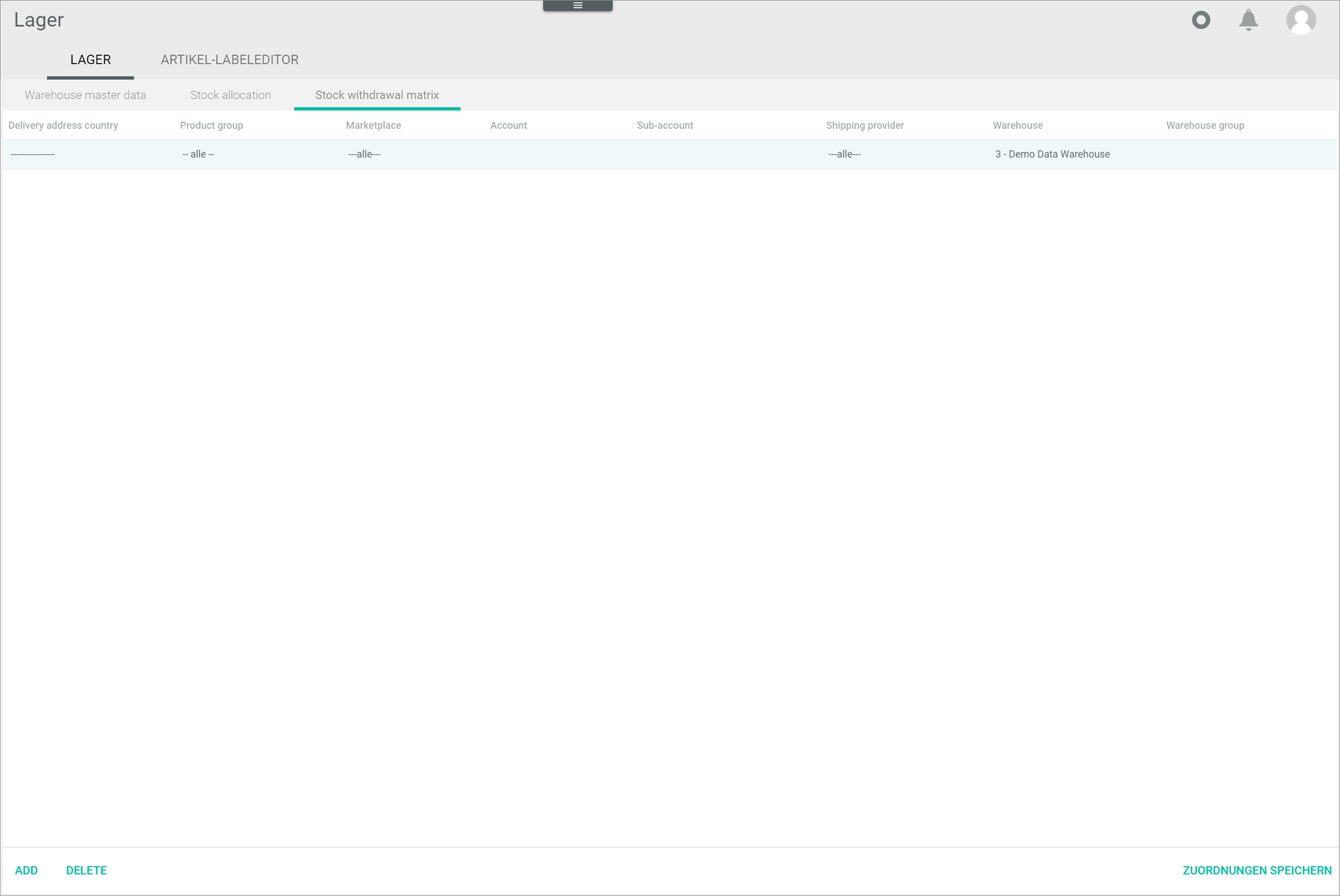Click the hamburger menu icon
The width and height of the screenshot is (1340, 896).
[578, 5]
